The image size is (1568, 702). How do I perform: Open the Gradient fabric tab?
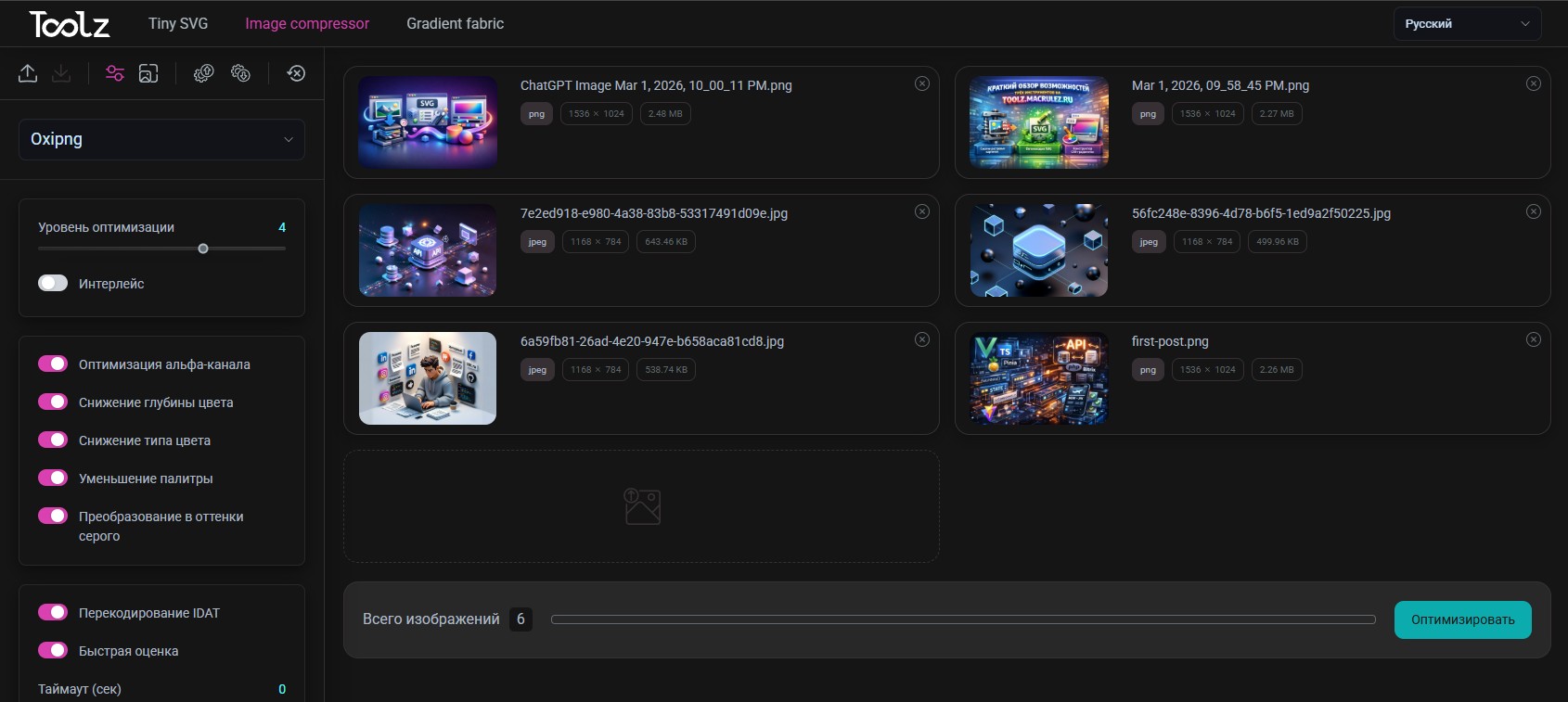(x=455, y=23)
